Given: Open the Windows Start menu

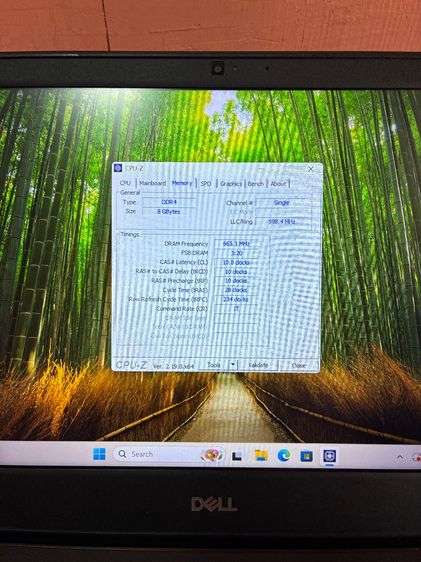Looking at the screenshot, I should click(99, 454).
